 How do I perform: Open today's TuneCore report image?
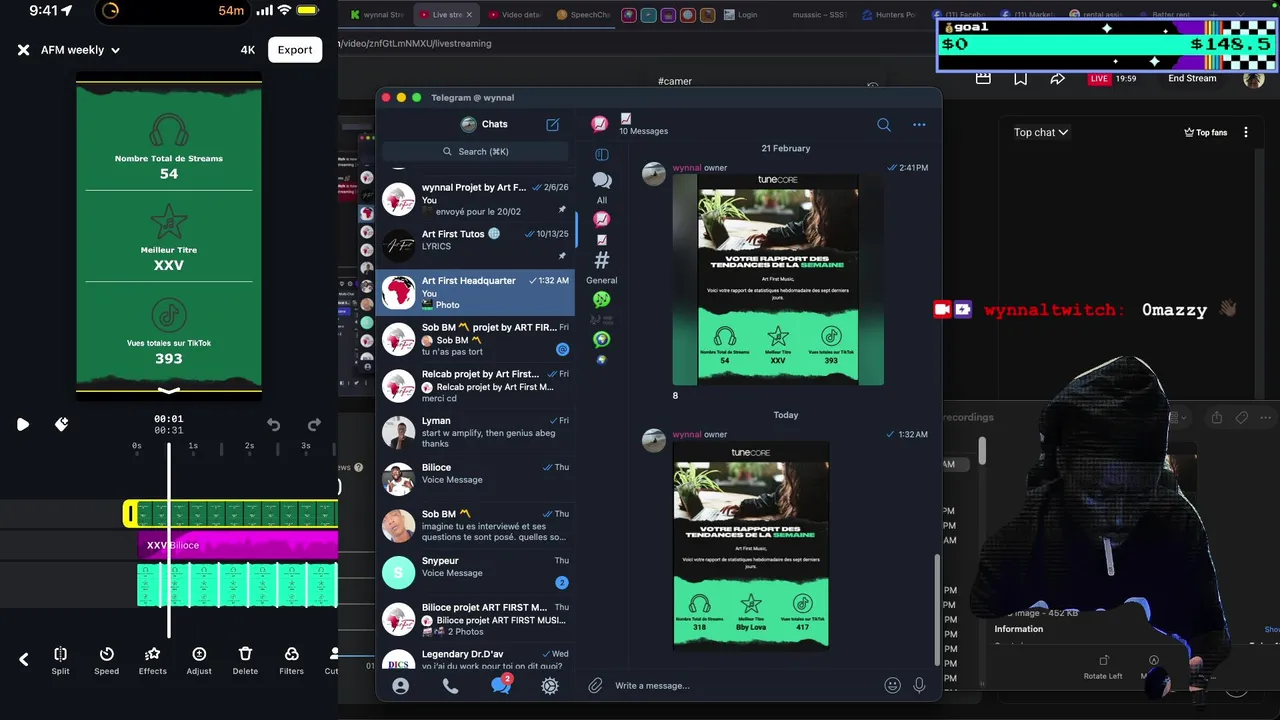coord(751,546)
